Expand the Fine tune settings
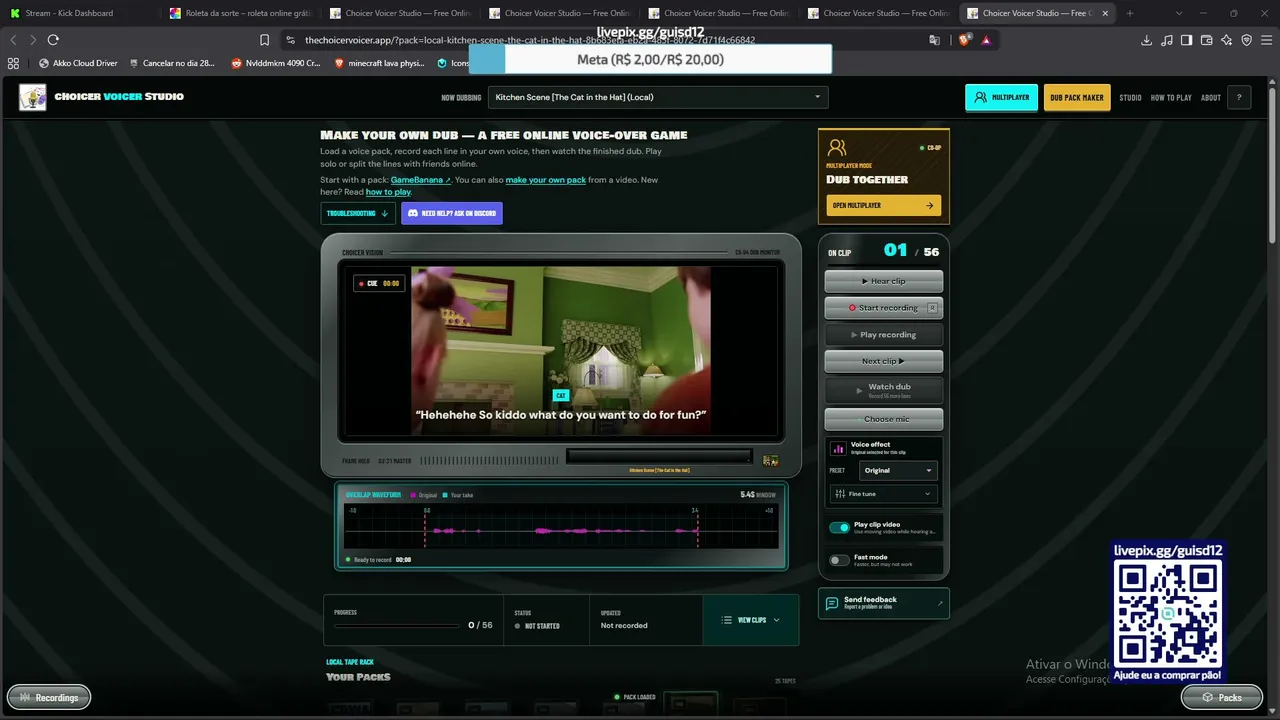1280x720 pixels. pos(883,494)
